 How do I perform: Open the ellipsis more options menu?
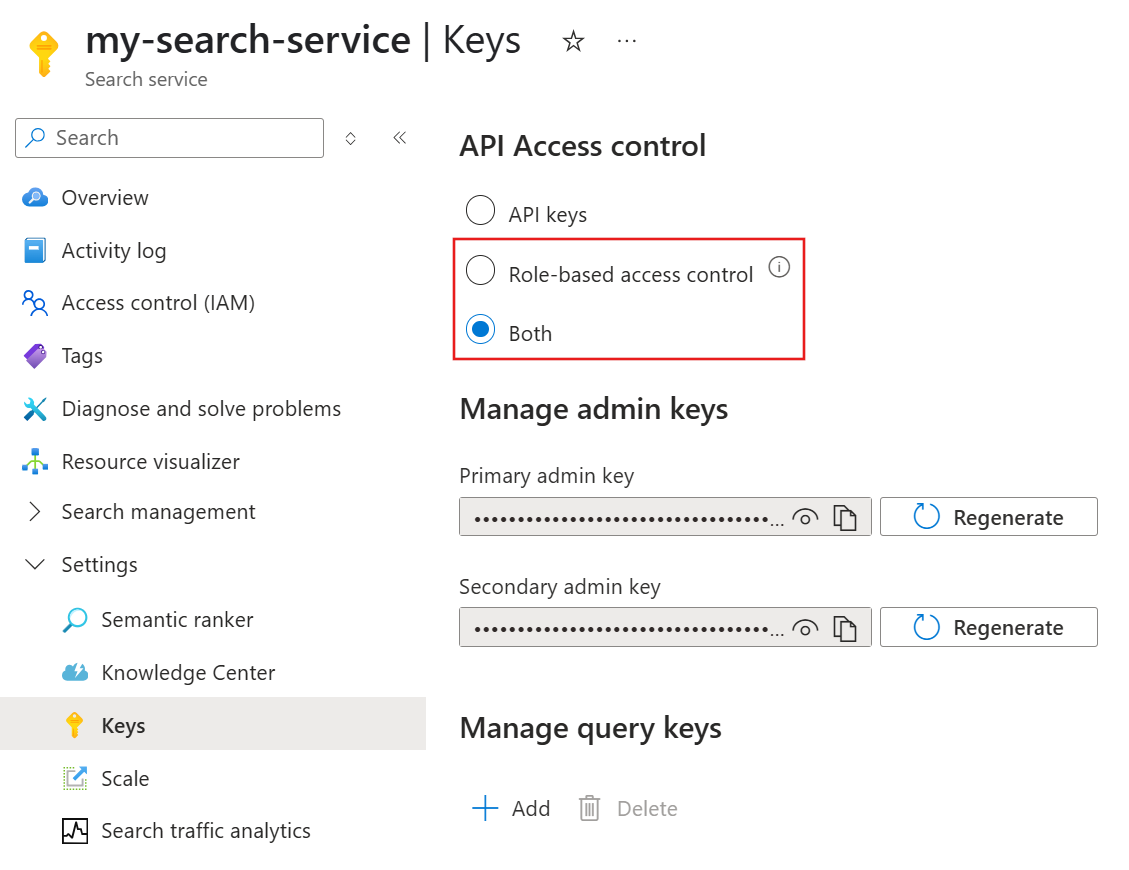(626, 42)
